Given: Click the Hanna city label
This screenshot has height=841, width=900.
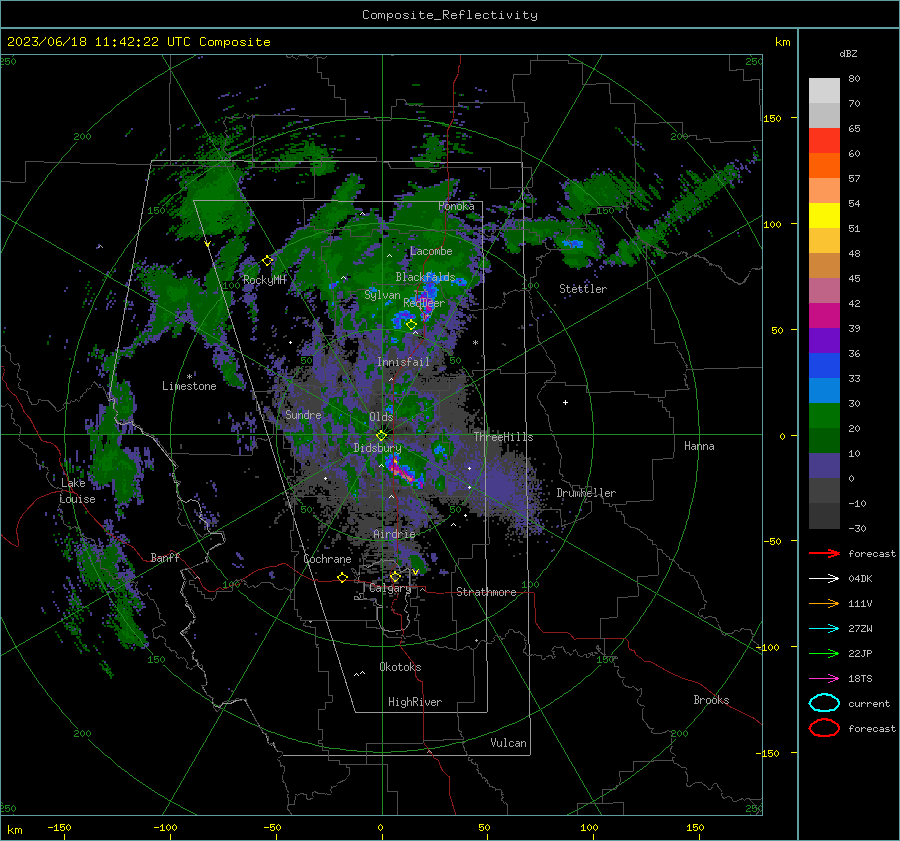Looking at the screenshot, I should (x=699, y=446).
